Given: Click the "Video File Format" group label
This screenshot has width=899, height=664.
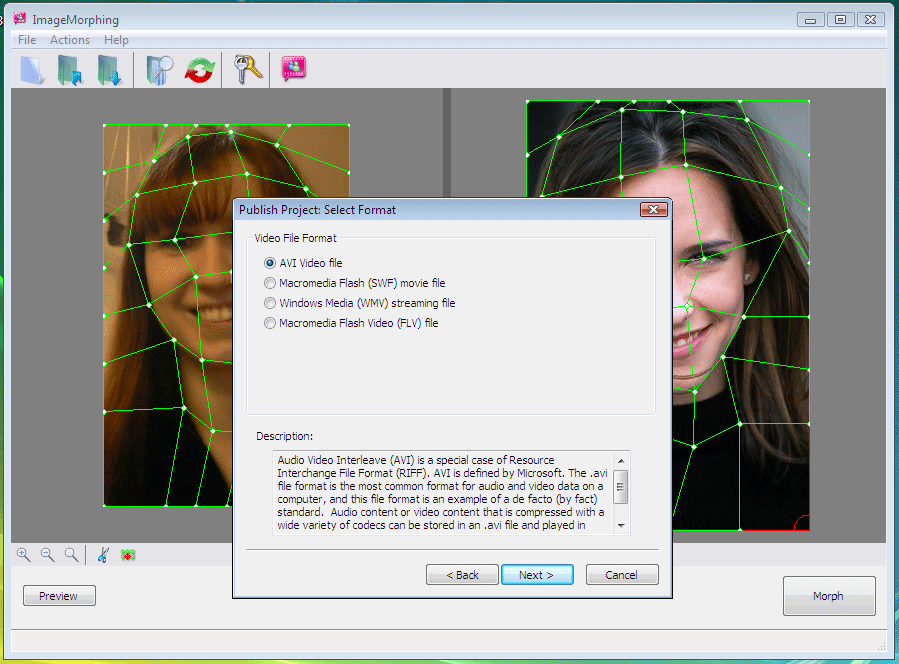Looking at the screenshot, I should (295, 238).
